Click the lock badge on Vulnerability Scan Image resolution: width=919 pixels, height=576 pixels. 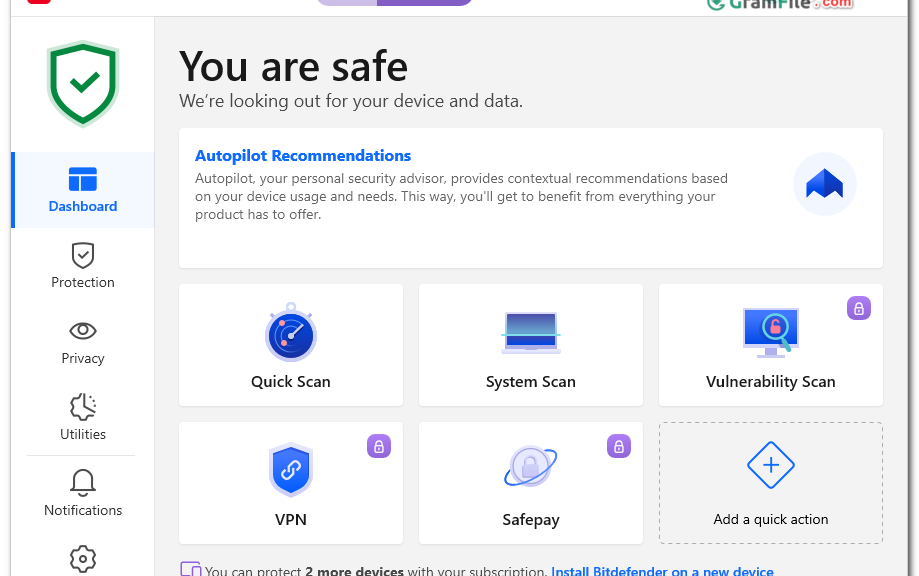coord(859,308)
